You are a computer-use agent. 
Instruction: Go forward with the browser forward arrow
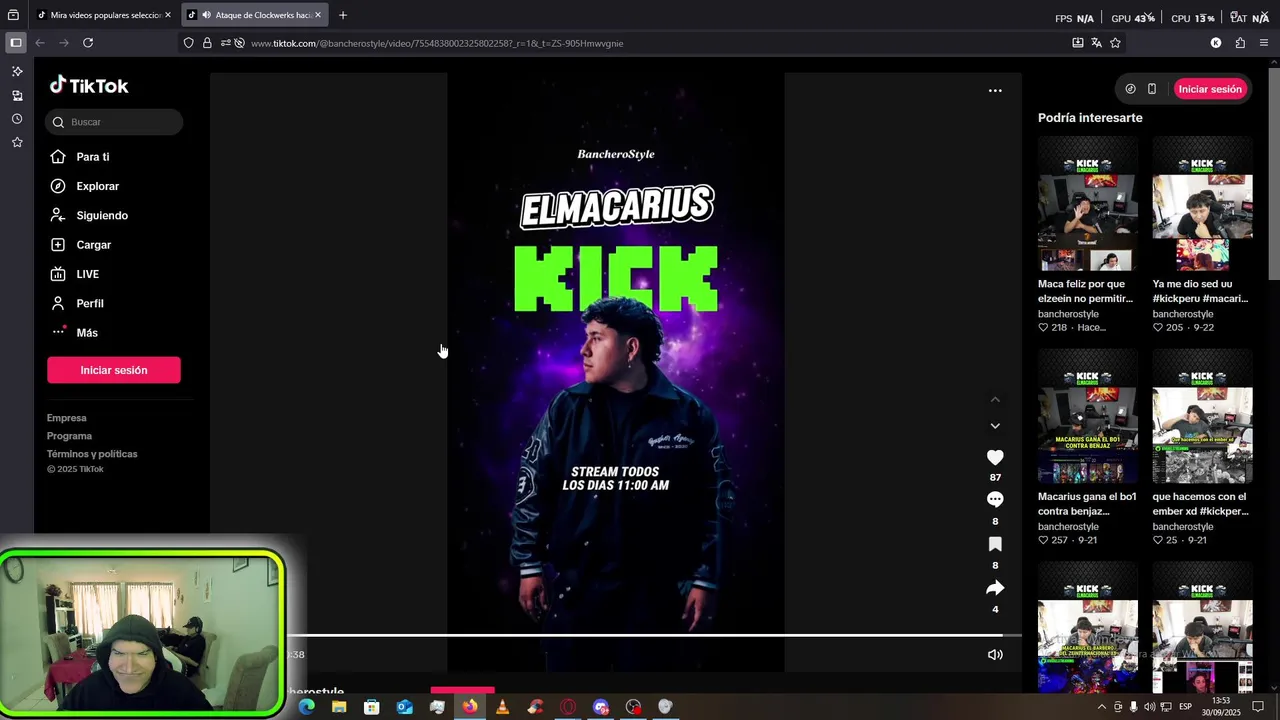[x=64, y=43]
